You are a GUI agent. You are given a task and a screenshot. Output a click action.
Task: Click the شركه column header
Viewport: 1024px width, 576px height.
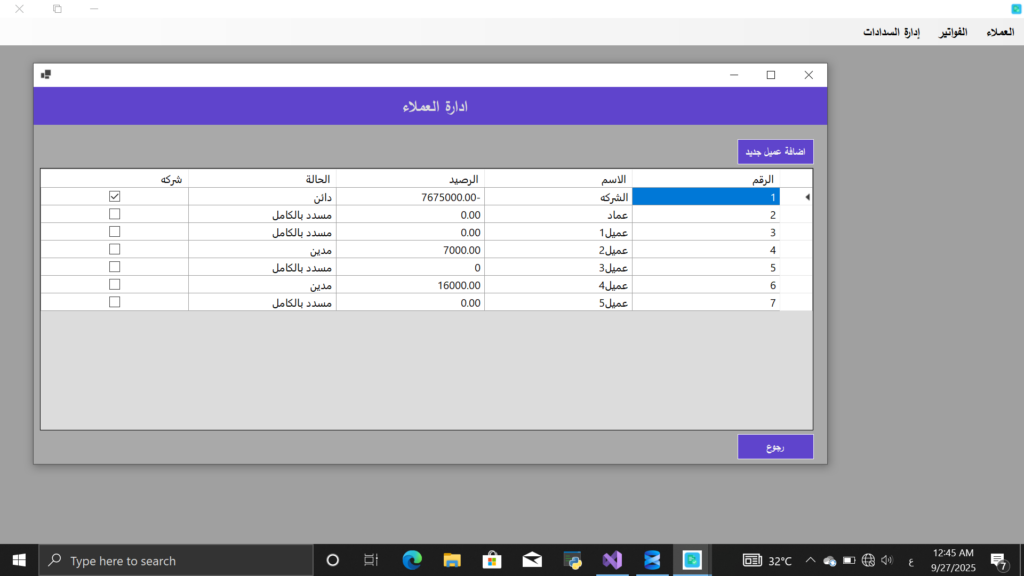114,179
